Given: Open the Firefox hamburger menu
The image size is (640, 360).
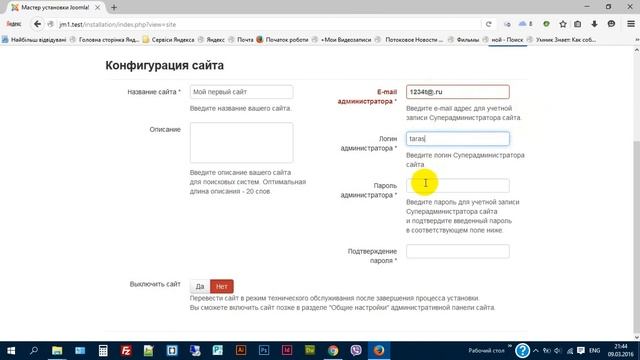Looking at the screenshot, I should click(x=631, y=24).
